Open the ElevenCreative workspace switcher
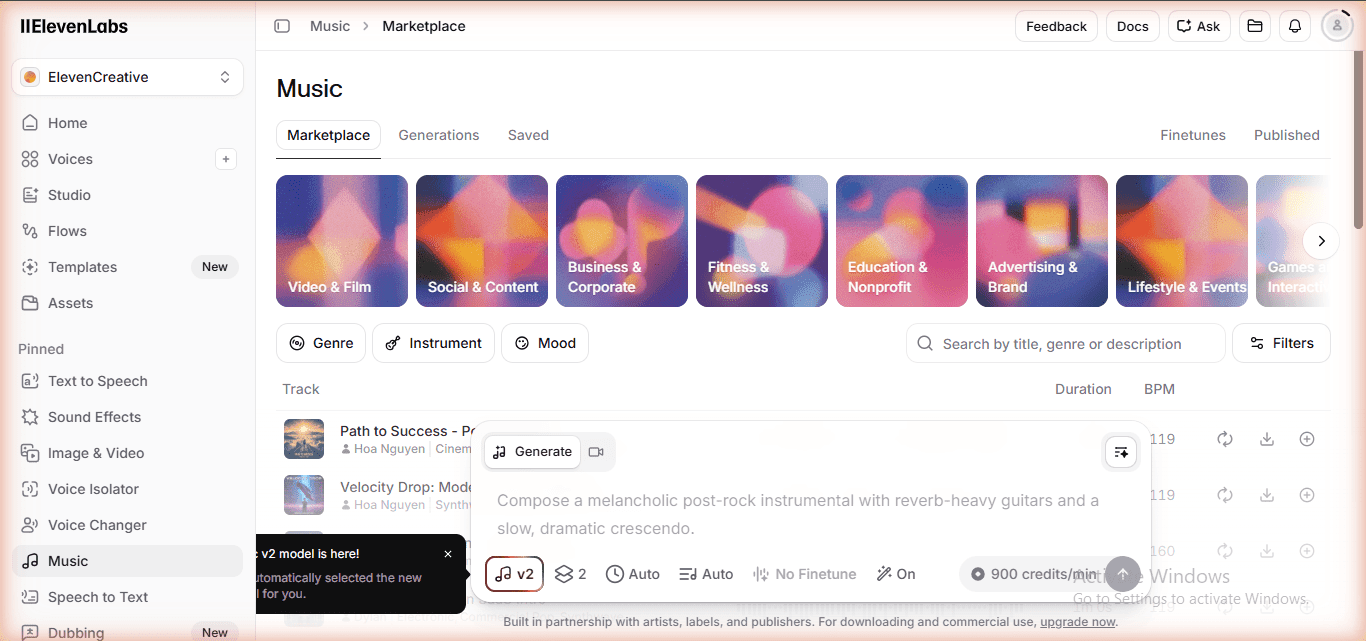Screen dimensions: 1366x641 [x=127, y=77]
